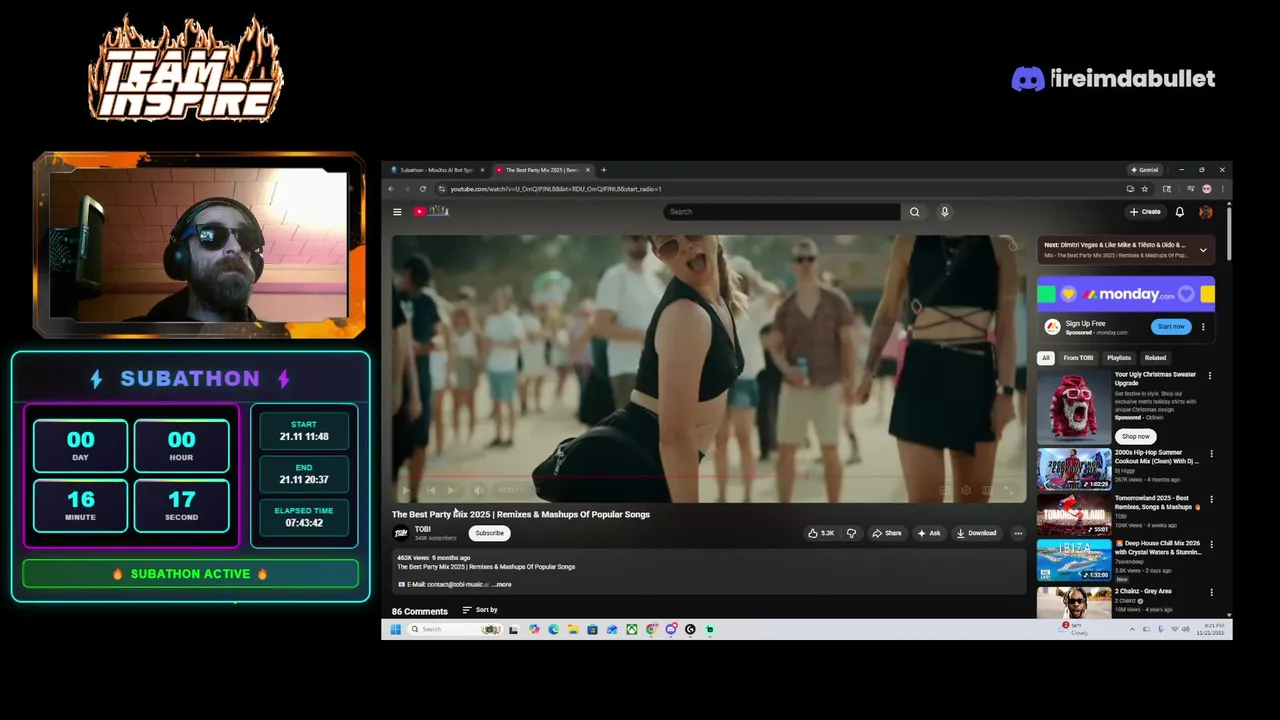Screen dimensions: 1280x720
Task: Open options for Ugly Christmas Sweater ad
Action: coord(1210,376)
